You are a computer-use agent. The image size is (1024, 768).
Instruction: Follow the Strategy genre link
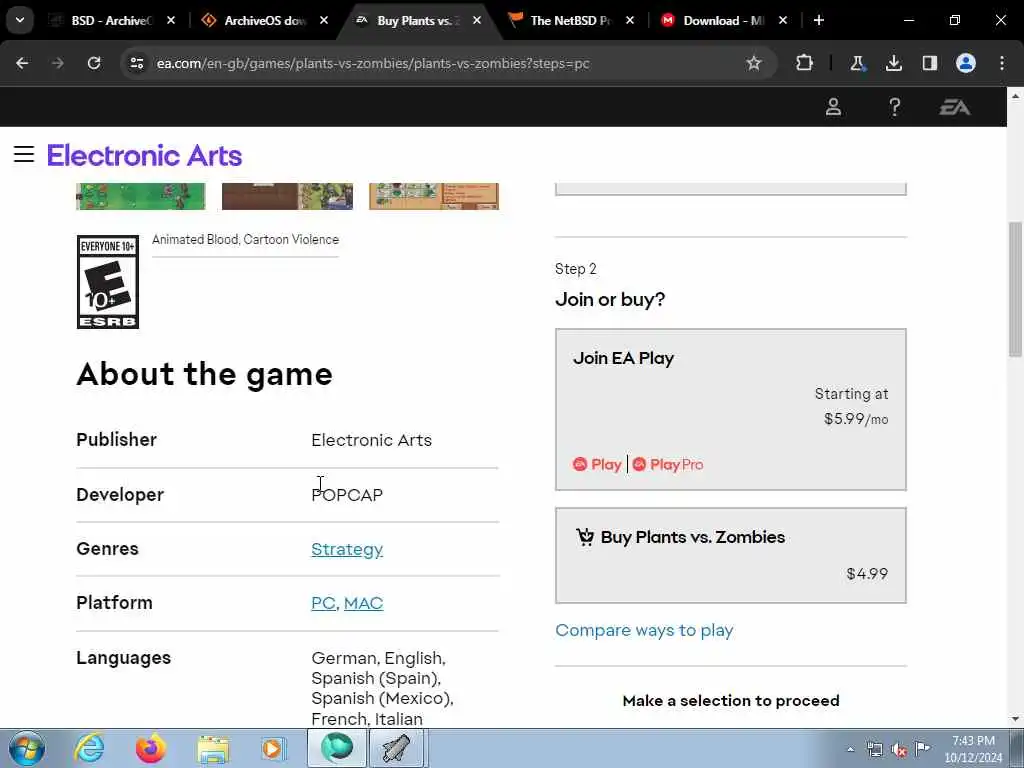tap(347, 549)
